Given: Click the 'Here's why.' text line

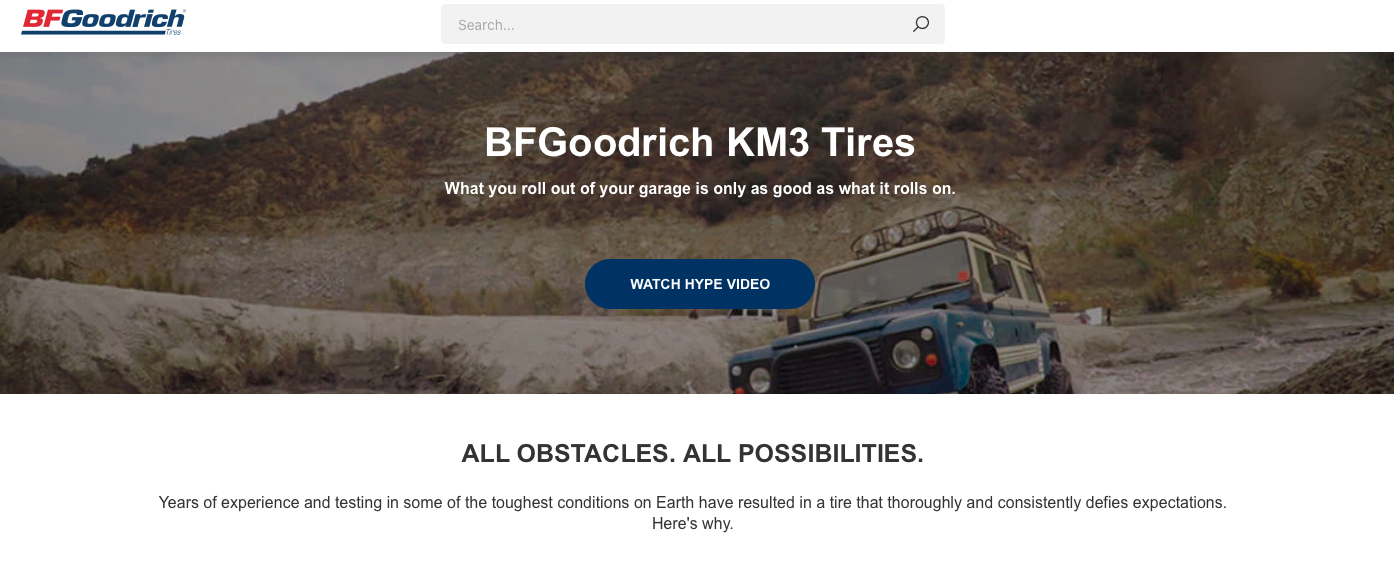Looking at the screenshot, I should coord(692,523).
